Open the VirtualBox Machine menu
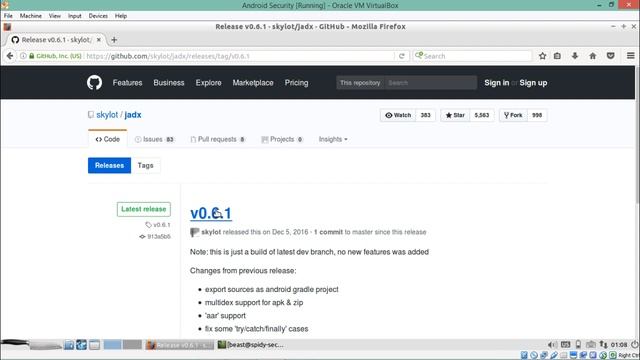The height and width of the screenshot is (360, 640). (31, 16)
